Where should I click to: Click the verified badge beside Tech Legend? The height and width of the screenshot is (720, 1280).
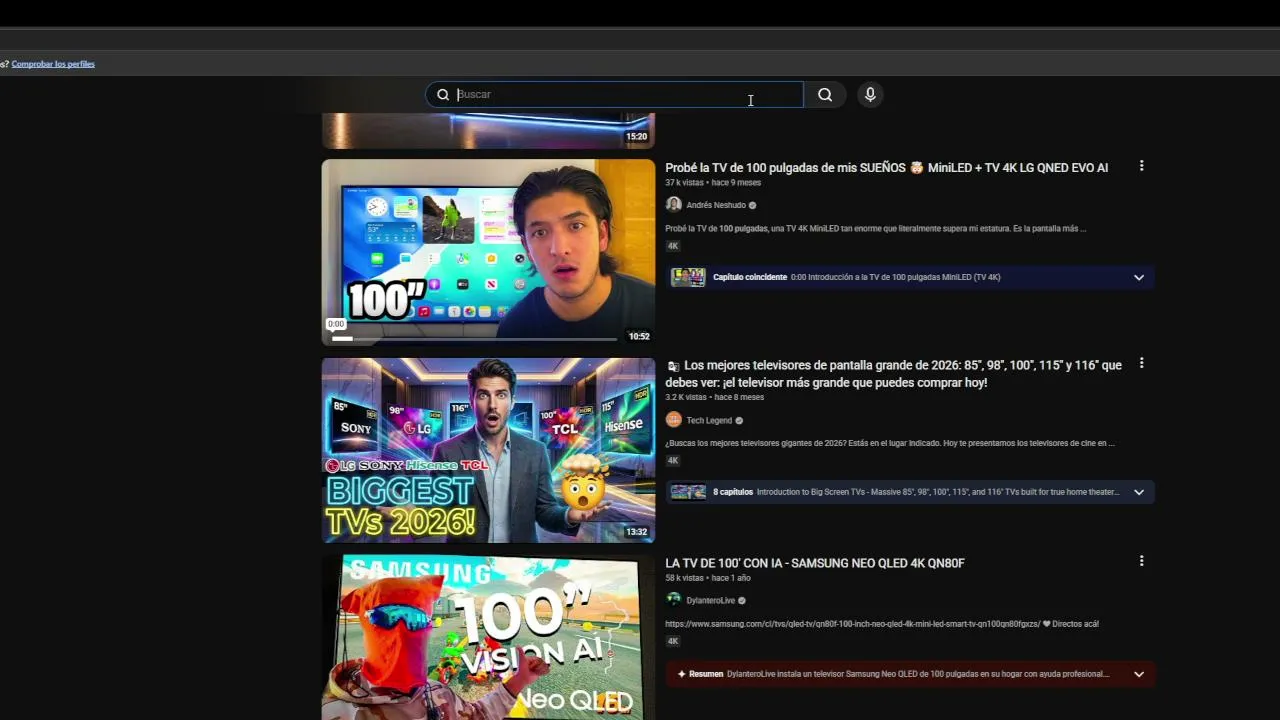coord(740,421)
